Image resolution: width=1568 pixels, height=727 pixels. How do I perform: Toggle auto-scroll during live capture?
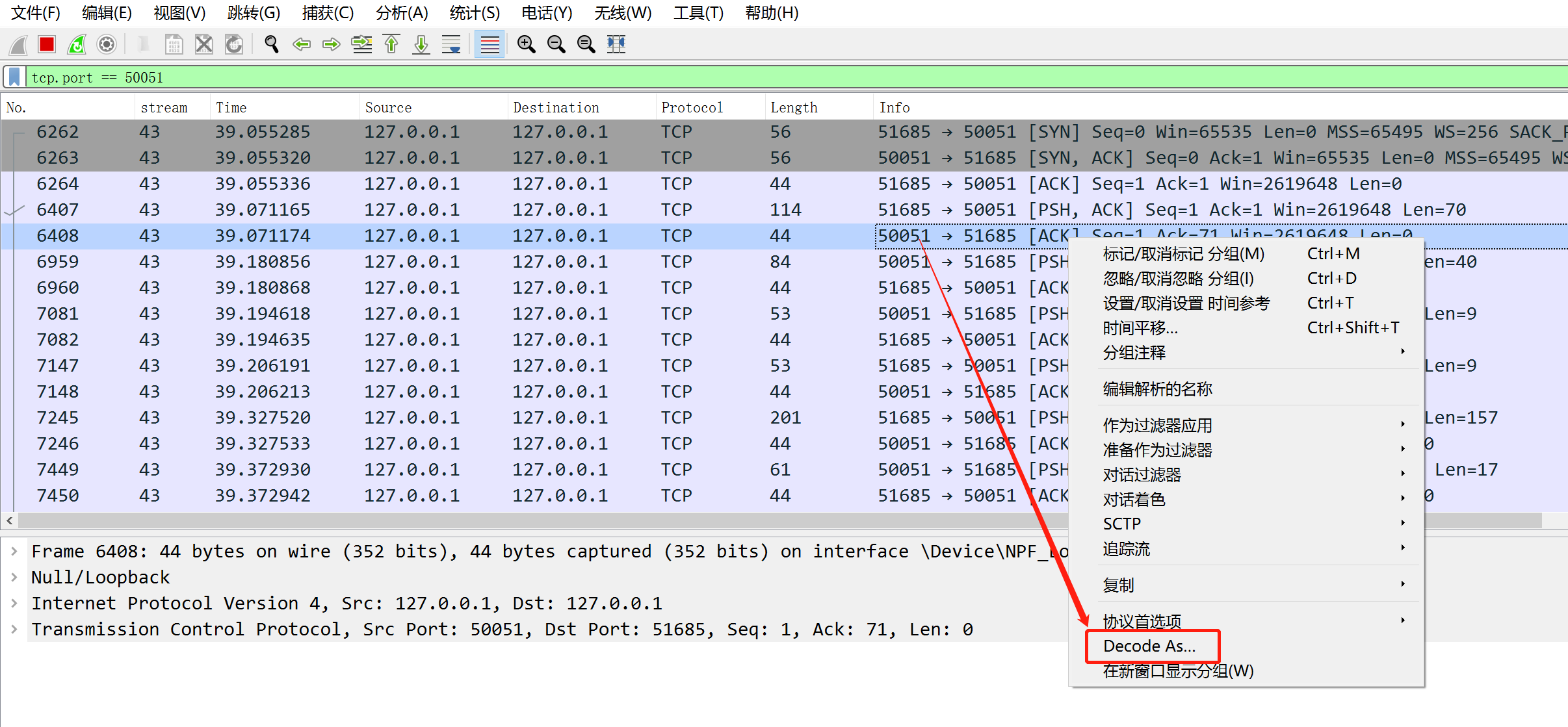pos(451,44)
